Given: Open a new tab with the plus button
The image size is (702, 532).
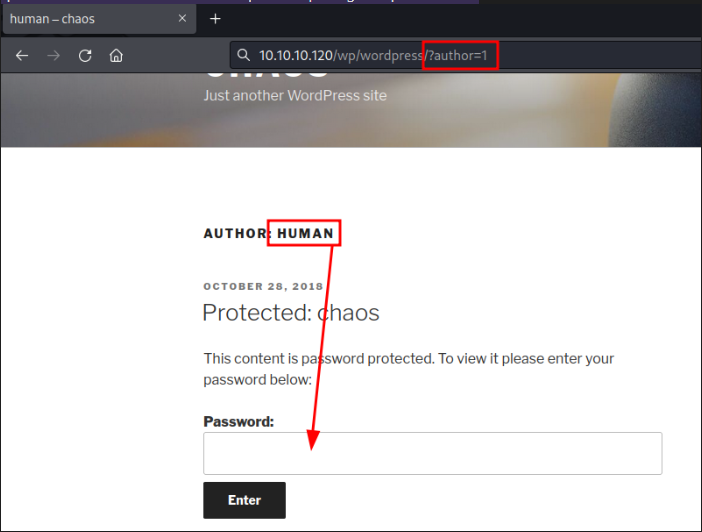Looking at the screenshot, I should (215, 19).
